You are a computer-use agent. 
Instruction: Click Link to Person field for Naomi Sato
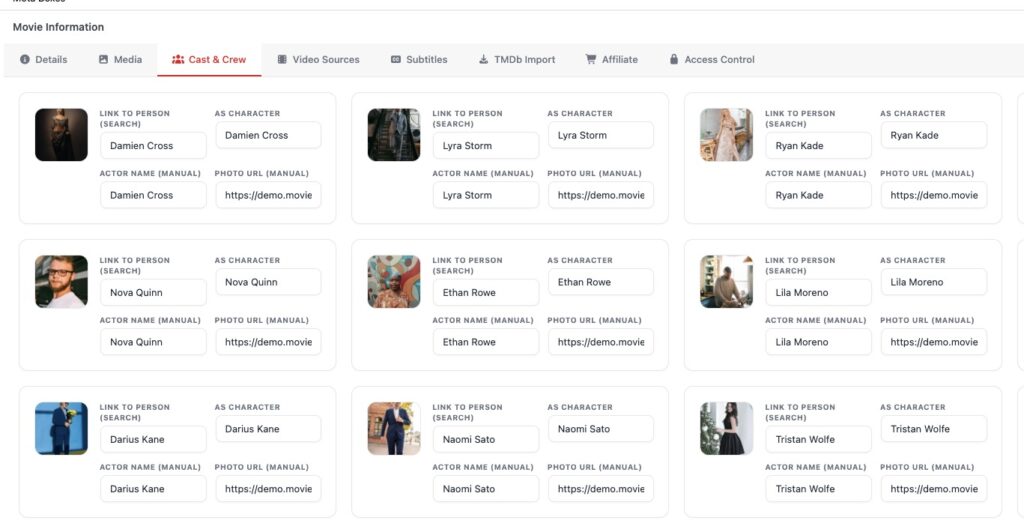coord(485,440)
